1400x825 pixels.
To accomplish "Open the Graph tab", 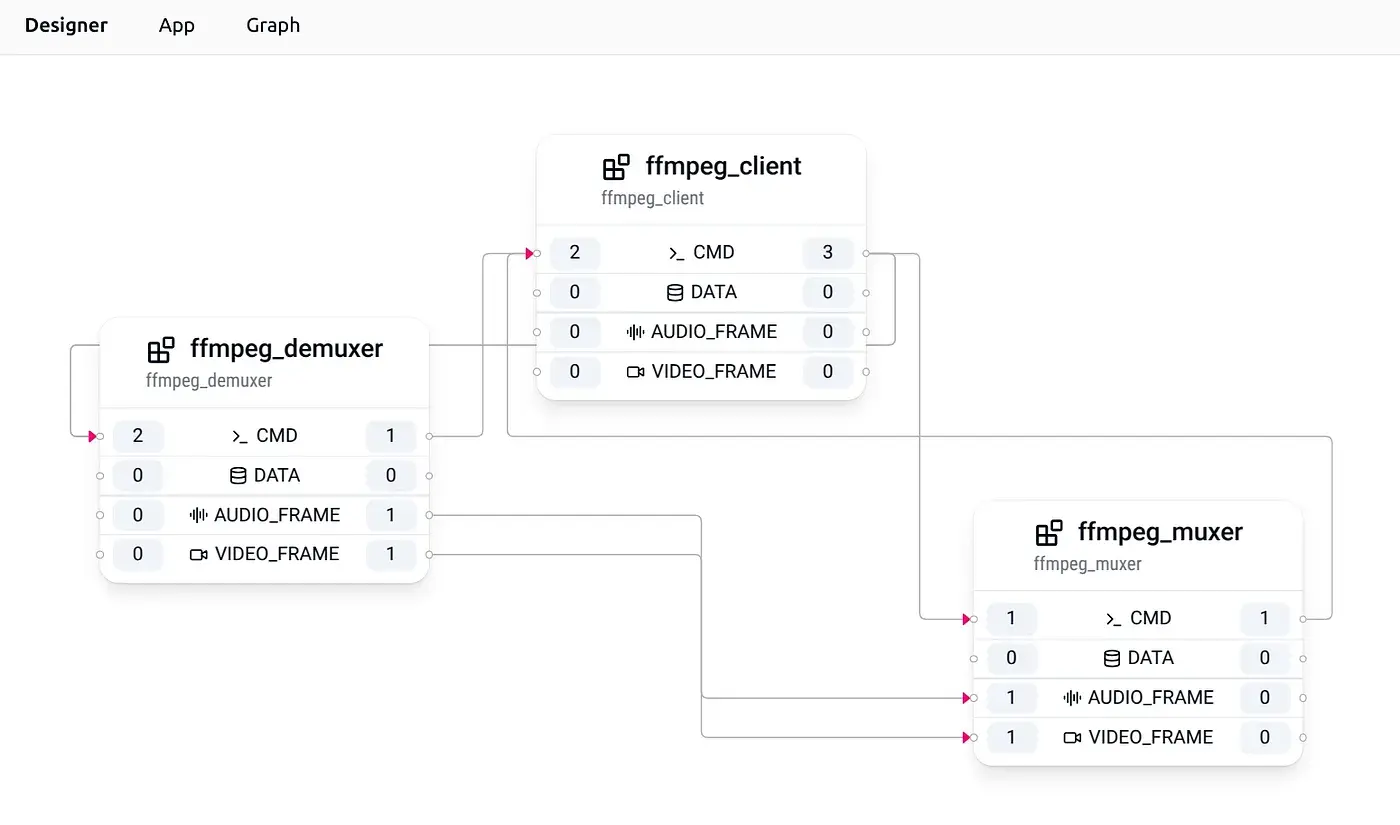I will (x=273, y=26).
